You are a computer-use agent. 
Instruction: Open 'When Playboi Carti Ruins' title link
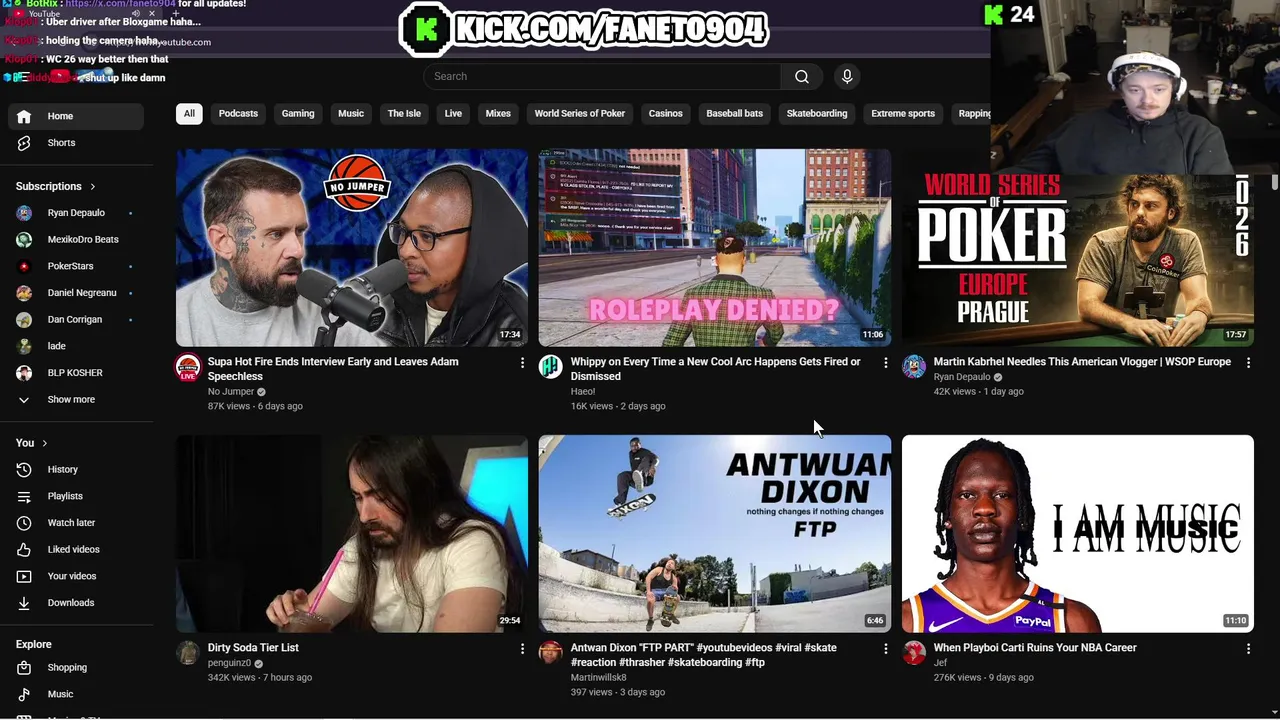[1035, 648]
